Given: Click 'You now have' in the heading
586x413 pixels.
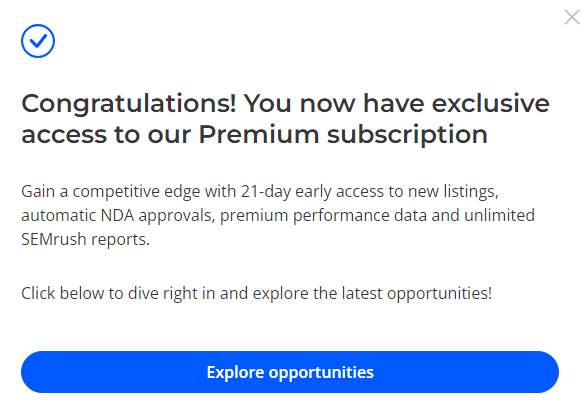Looking at the screenshot, I should 334,103.
